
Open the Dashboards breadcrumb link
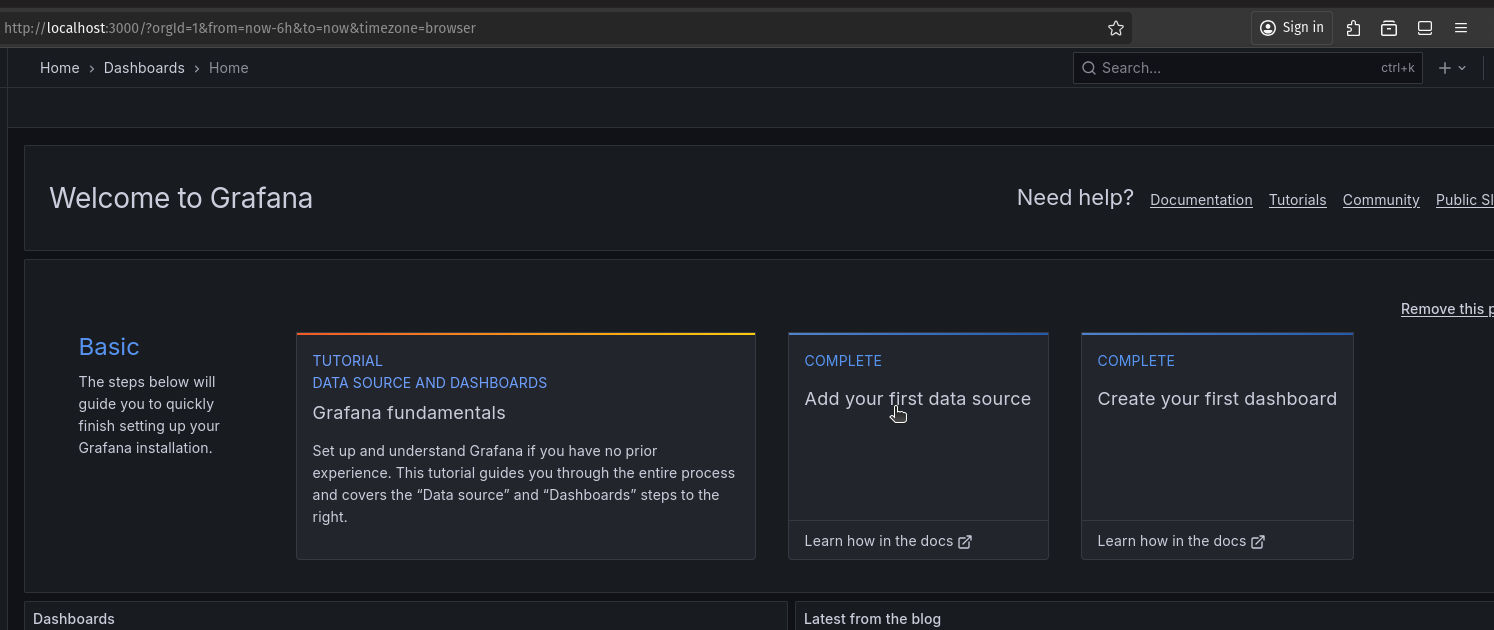(144, 68)
